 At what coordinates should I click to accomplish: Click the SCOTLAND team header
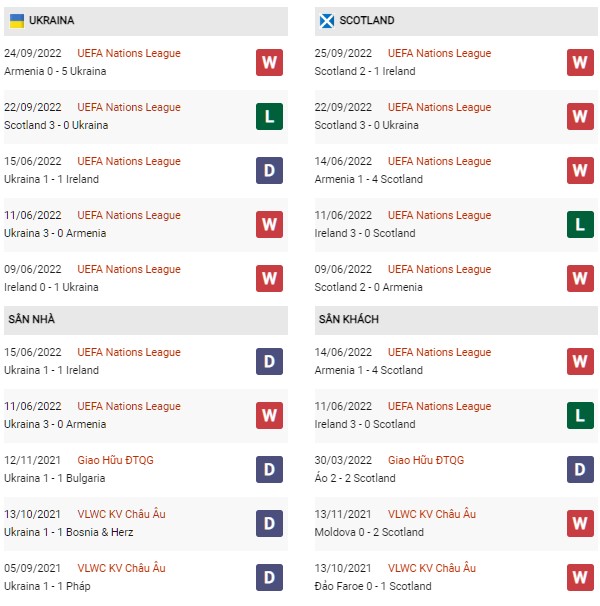click(456, 21)
